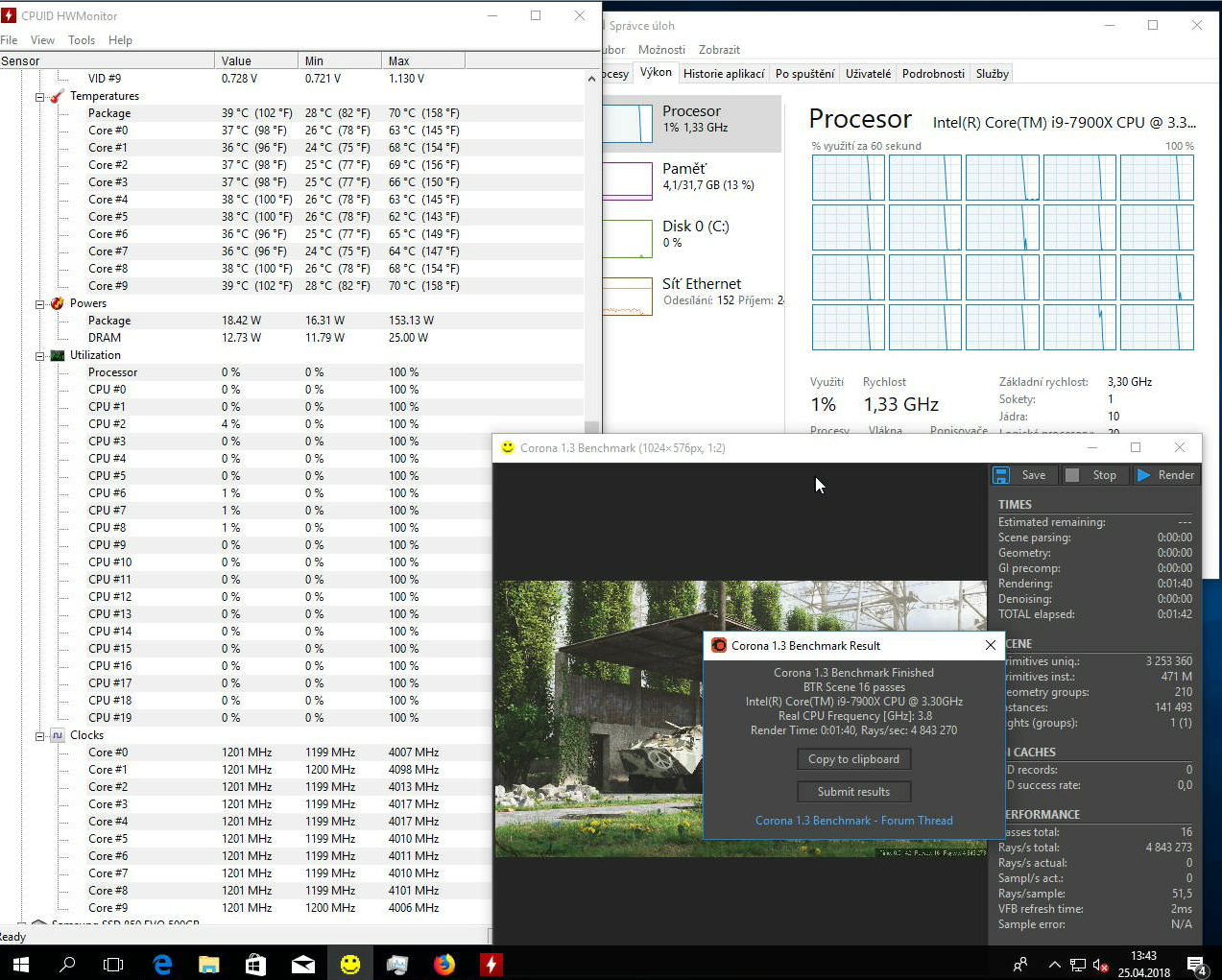
Task: Select the Package temperature row
Action: [x=292, y=113]
